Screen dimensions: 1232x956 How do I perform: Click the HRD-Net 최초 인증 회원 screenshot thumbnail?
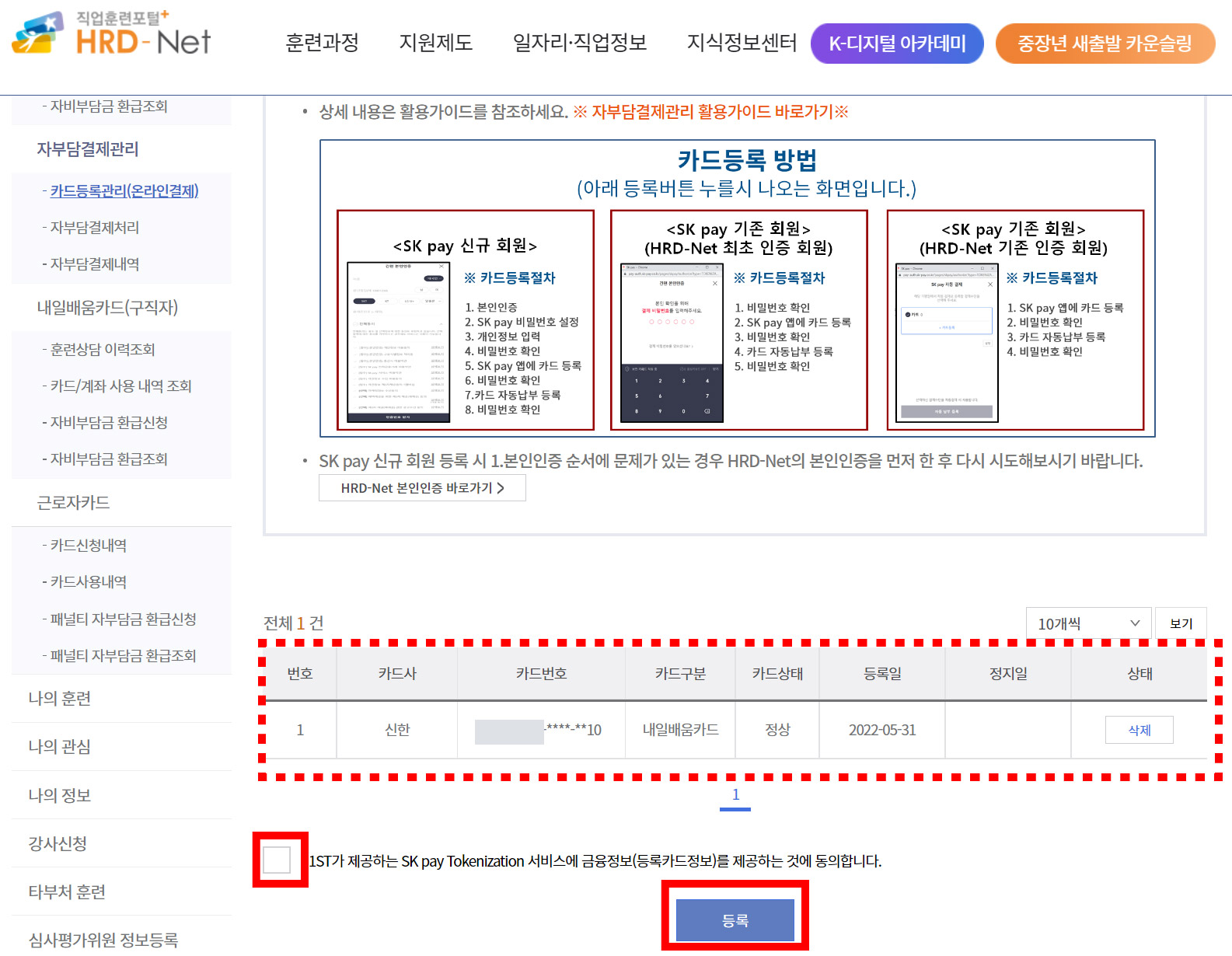(x=672, y=343)
